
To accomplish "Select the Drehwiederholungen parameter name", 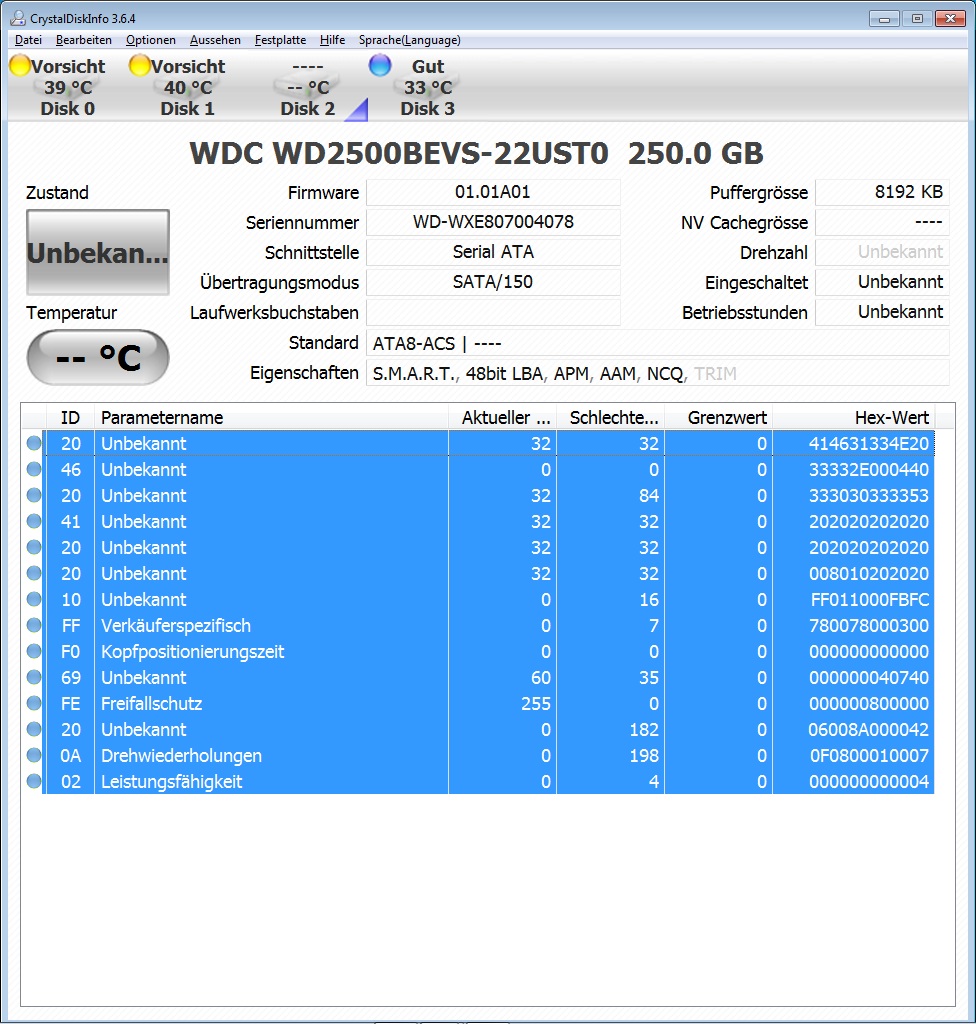I will (182, 756).
